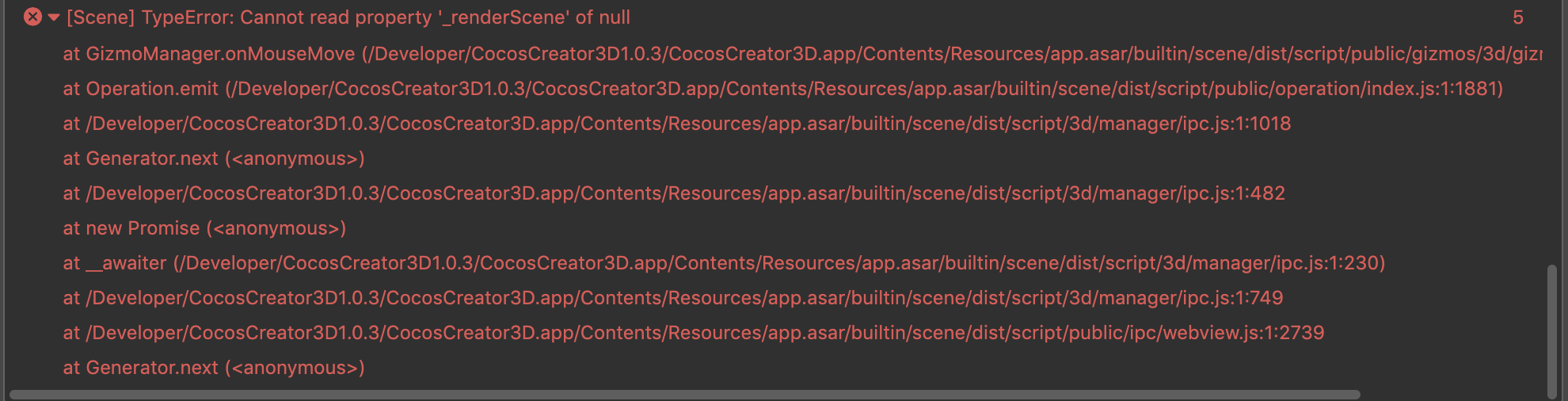Click the GizmoManager.onMouseMove function name
1568x401 pixels.
coord(220,54)
